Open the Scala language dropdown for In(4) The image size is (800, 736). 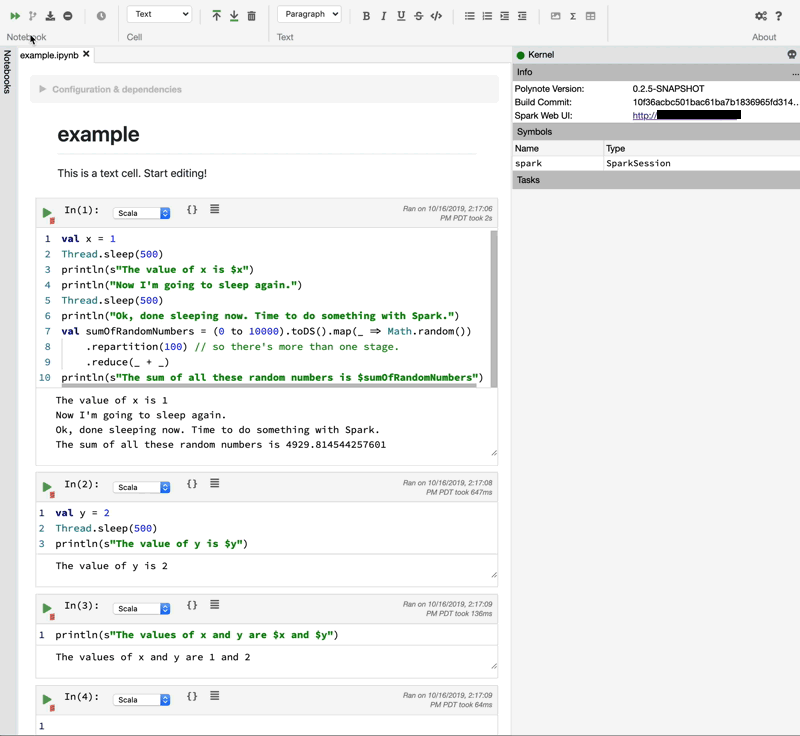[x=141, y=700]
